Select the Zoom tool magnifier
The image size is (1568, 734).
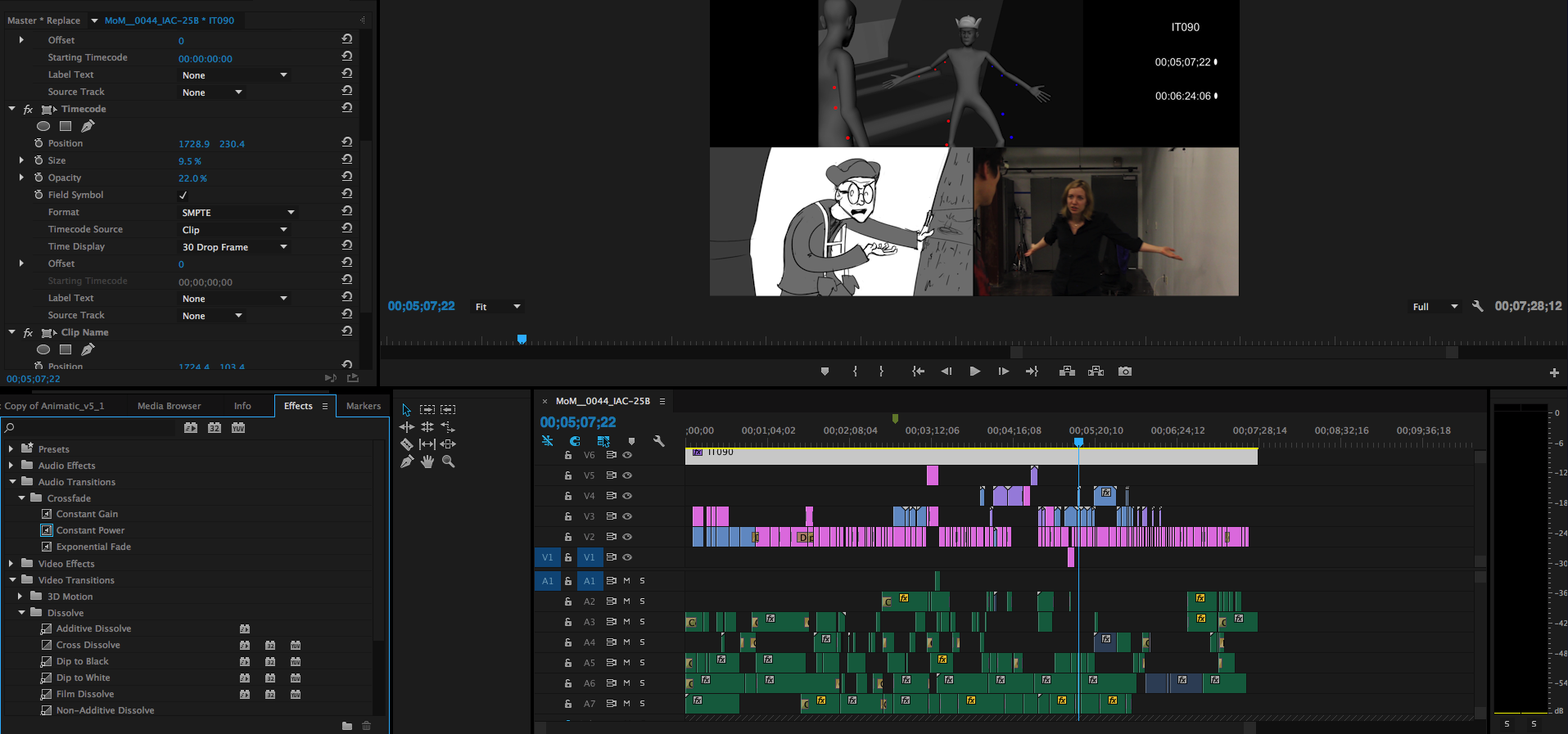click(x=448, y=462)
